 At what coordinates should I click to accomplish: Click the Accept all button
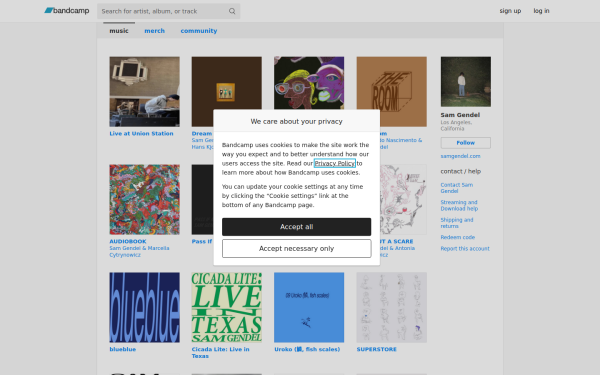click(297, 227)
